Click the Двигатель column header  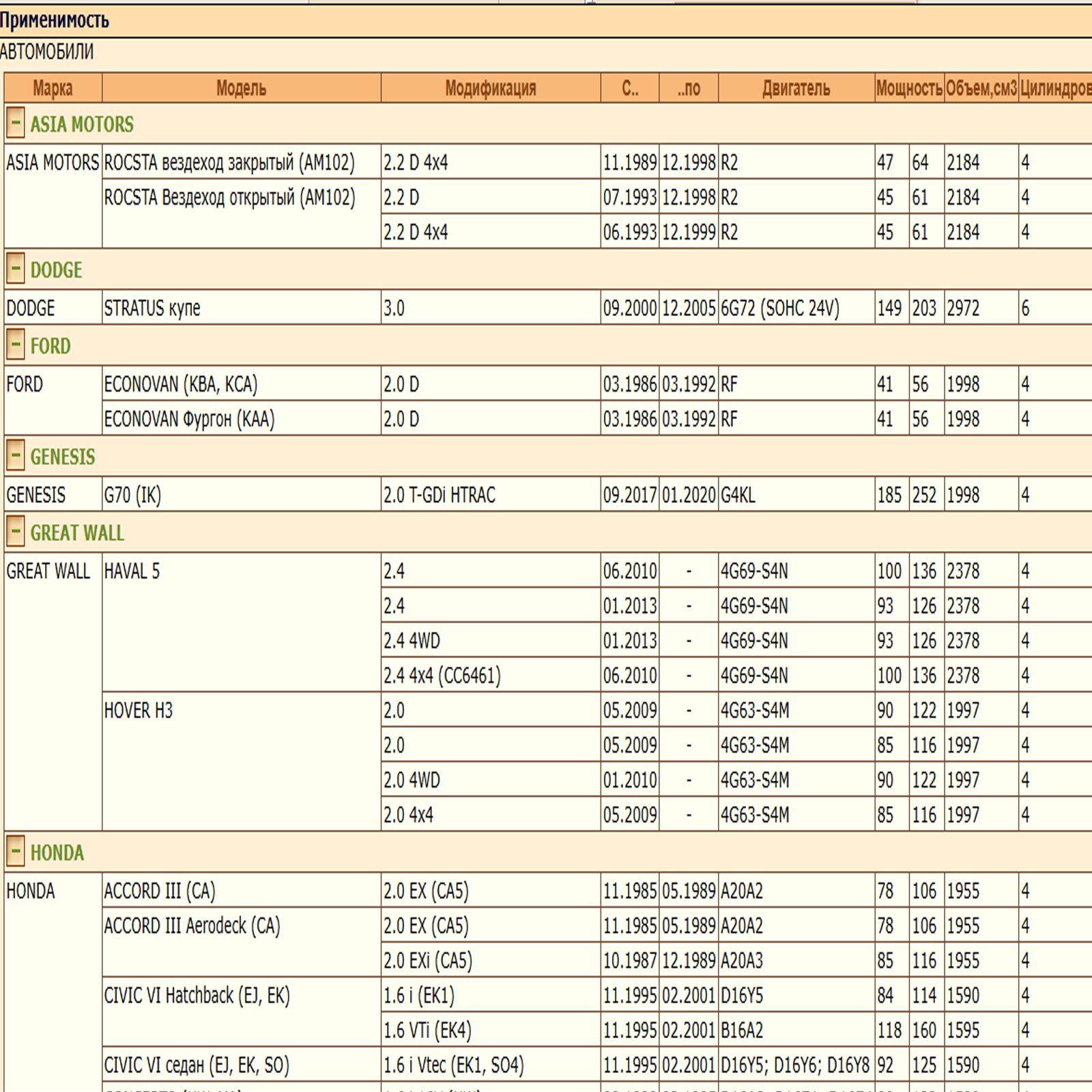[x=796, y=88]
